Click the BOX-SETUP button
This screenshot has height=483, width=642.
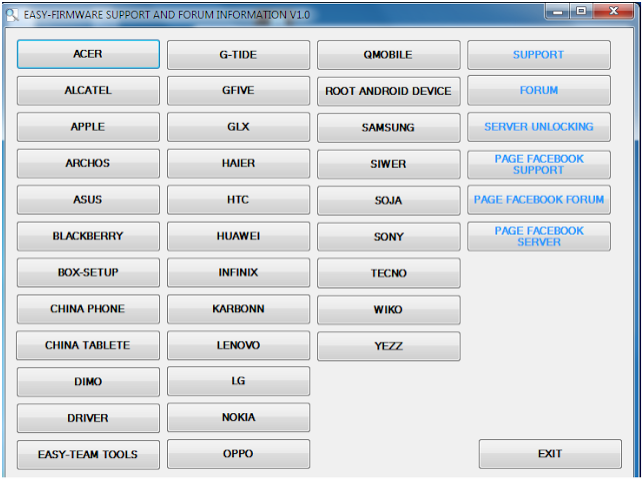tap(88, 273)
